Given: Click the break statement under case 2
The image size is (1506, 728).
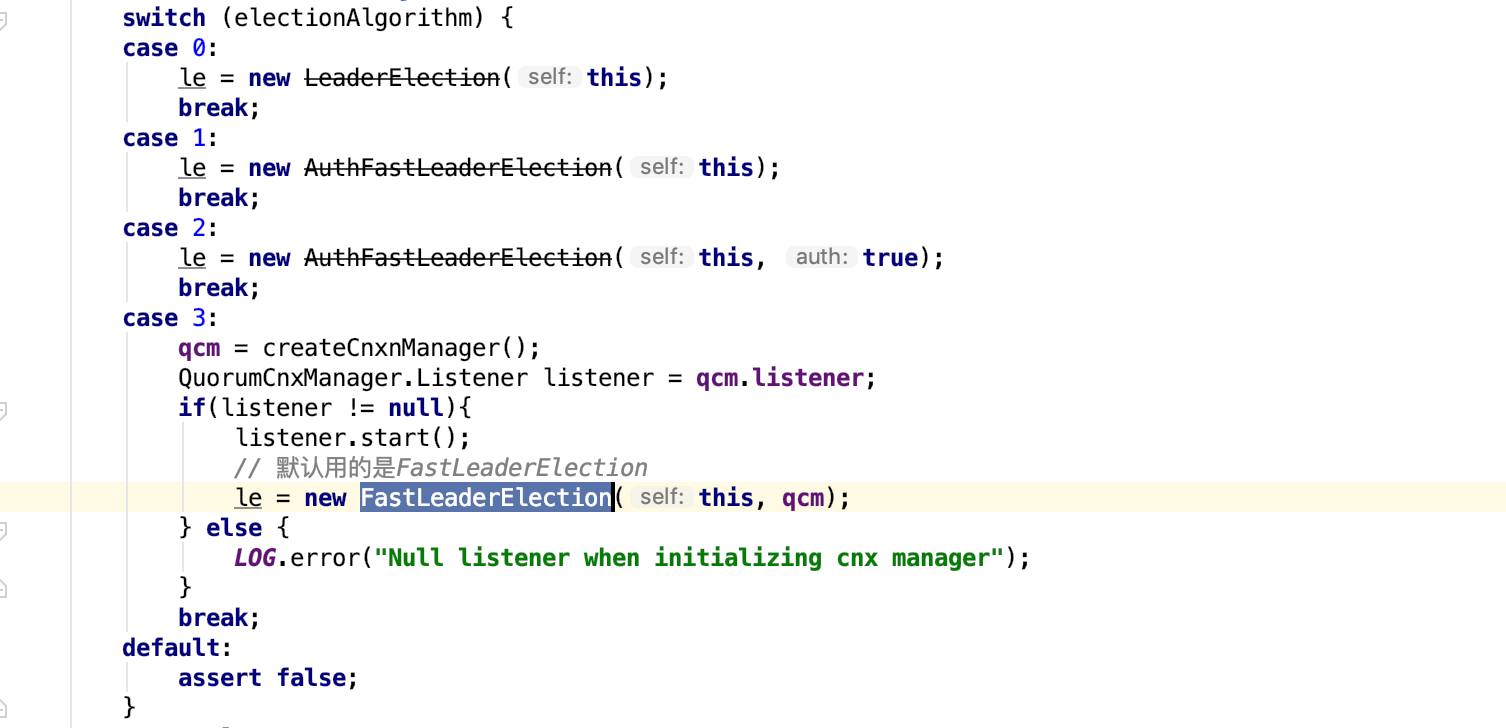Looking at the screenshot, I should click(x=219, y=287).
